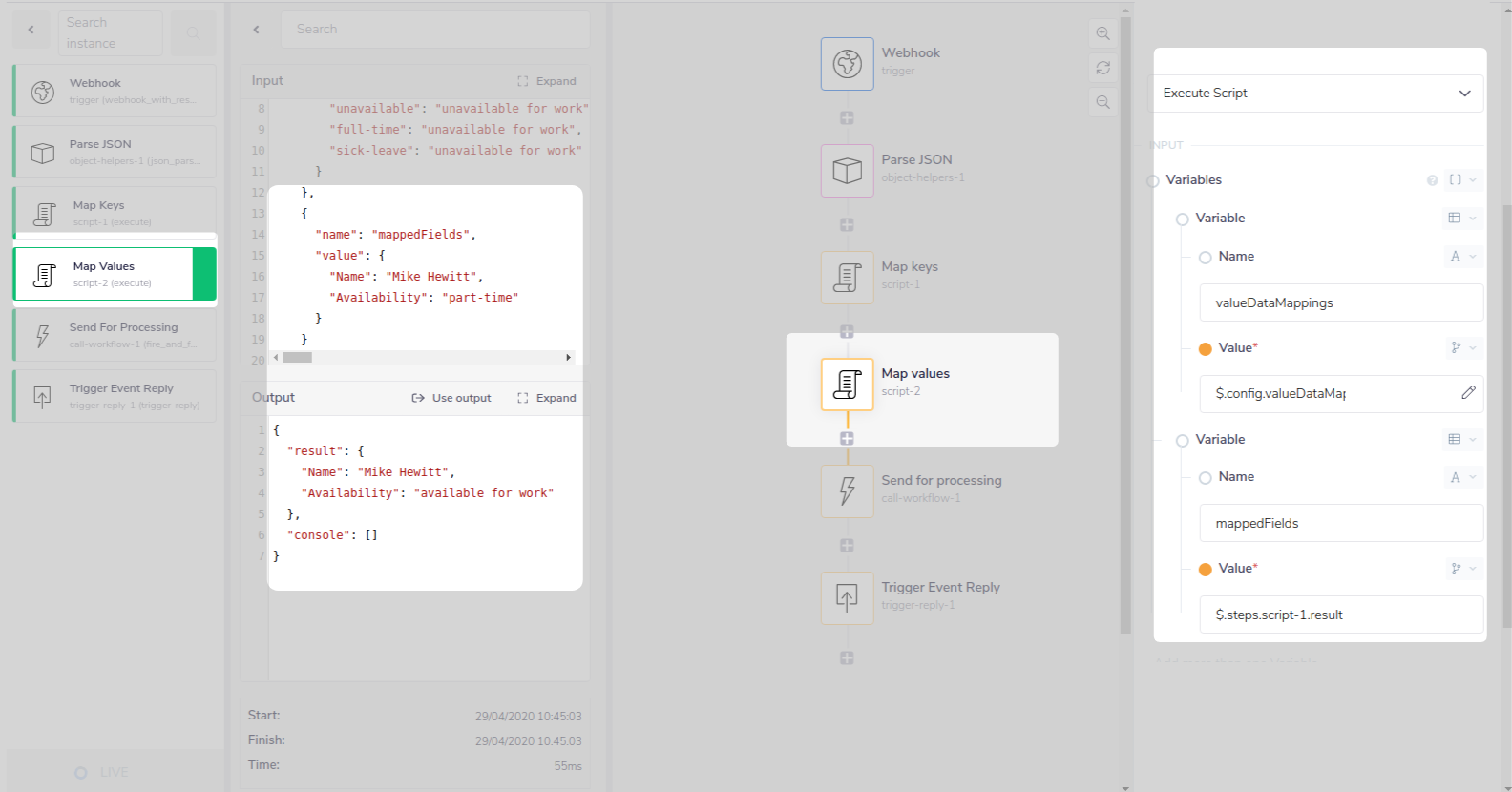Select Map Keys step in log list
Screen dimensions: 1512x792
(x=115, y=213)
